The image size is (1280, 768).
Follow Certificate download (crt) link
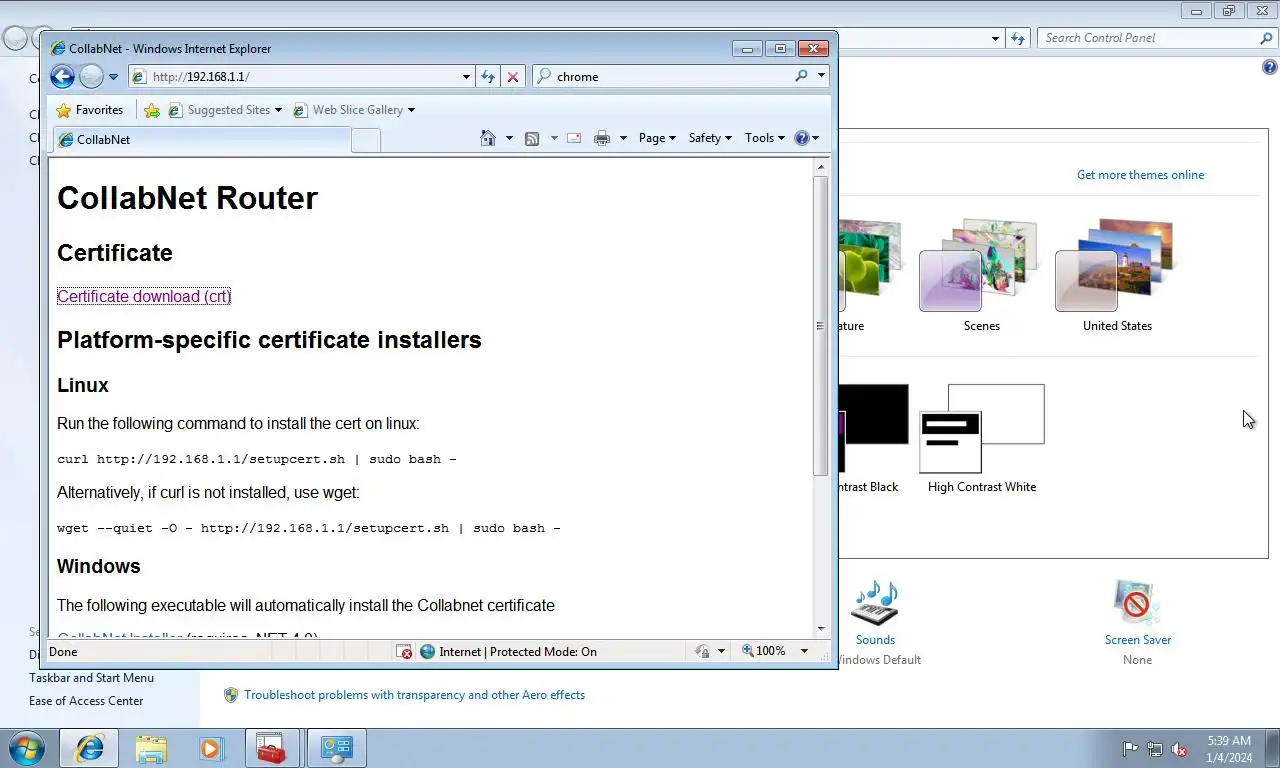144,296
